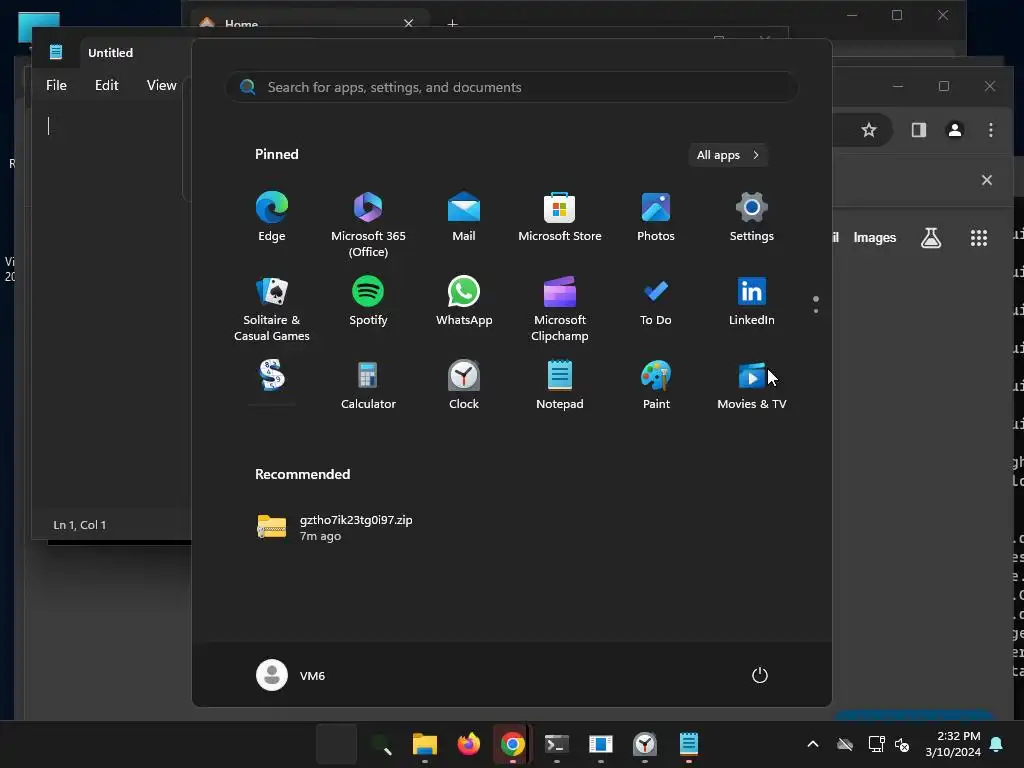
Task: Open the Mail app
Action: pos(464,217)
